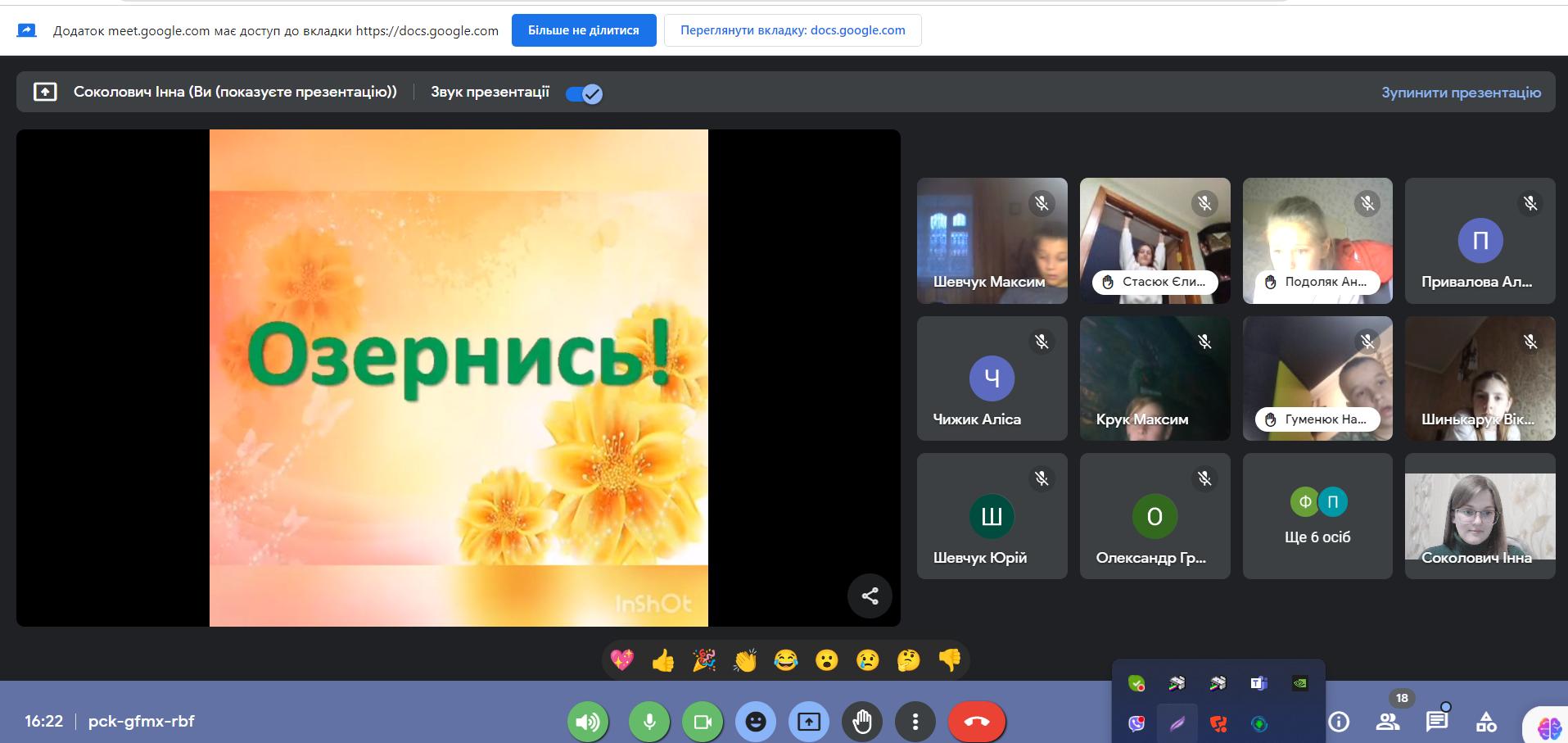Click 'Переглянути вкладку: docs.google.com' button

click(793, 30)
